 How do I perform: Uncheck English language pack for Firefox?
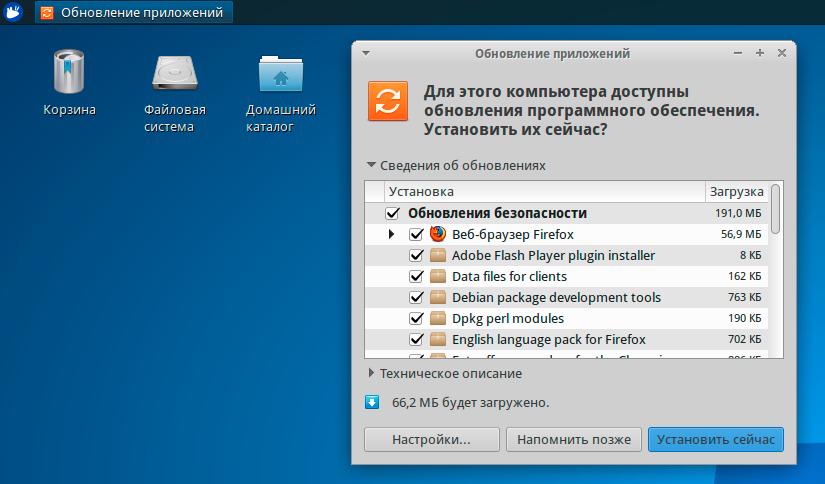point(416,339)
